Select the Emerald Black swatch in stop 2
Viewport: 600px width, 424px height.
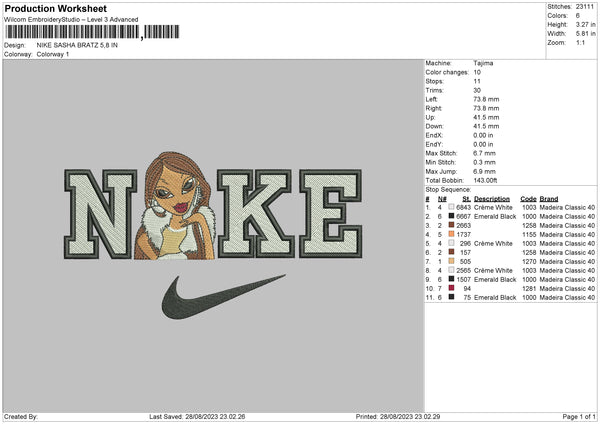coord(452,216)
